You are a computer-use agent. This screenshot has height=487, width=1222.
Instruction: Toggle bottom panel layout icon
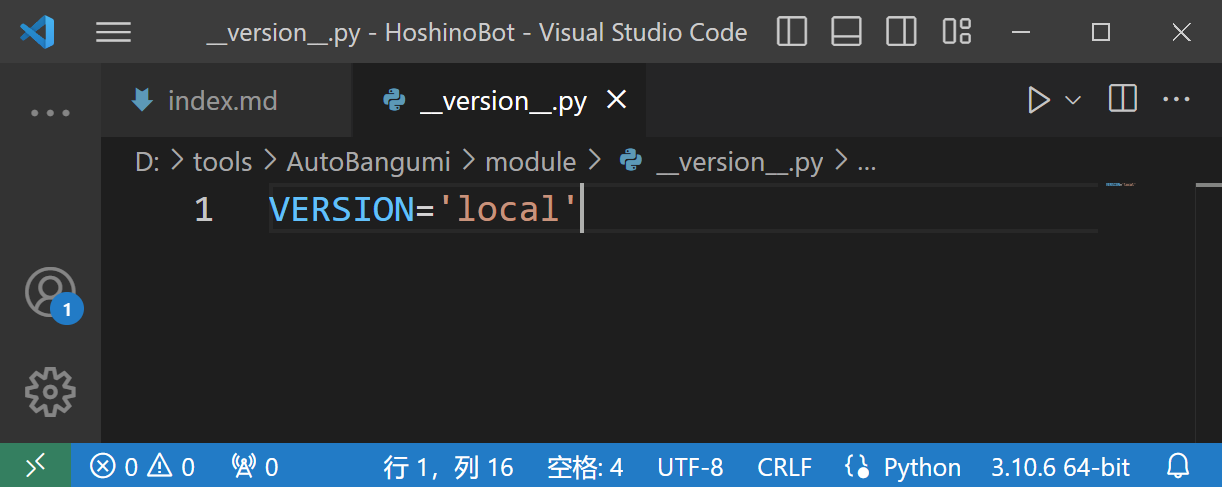tap(847, 32)
